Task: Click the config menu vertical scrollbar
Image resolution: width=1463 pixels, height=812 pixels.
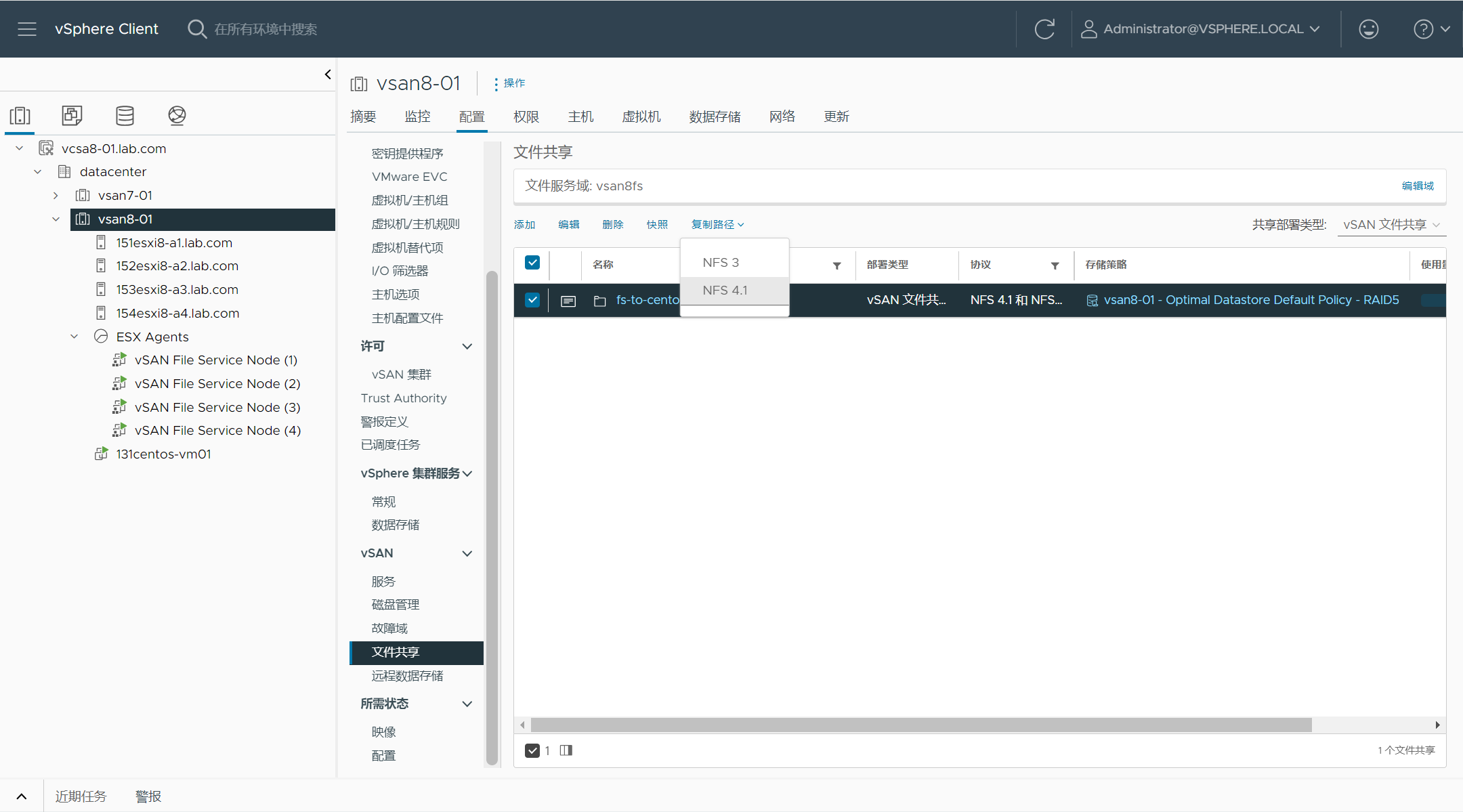Action: 492,518
